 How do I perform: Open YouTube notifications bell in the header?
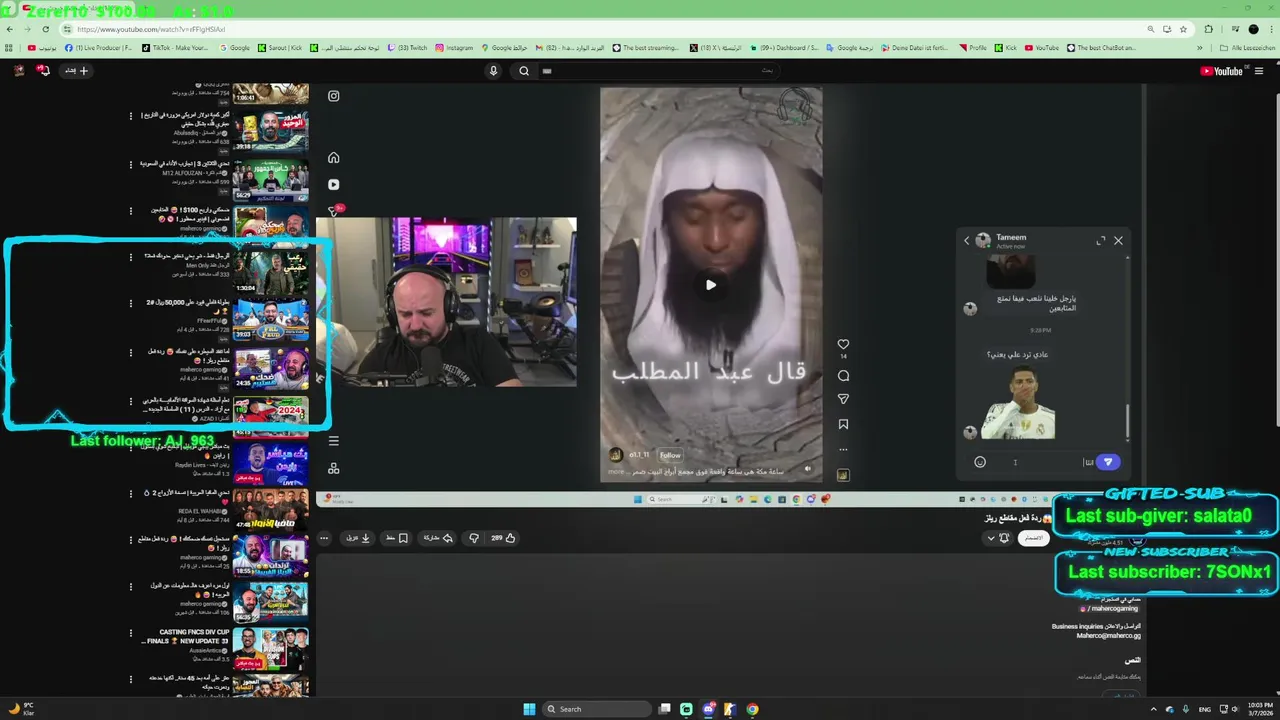click(x=43, y=70)
